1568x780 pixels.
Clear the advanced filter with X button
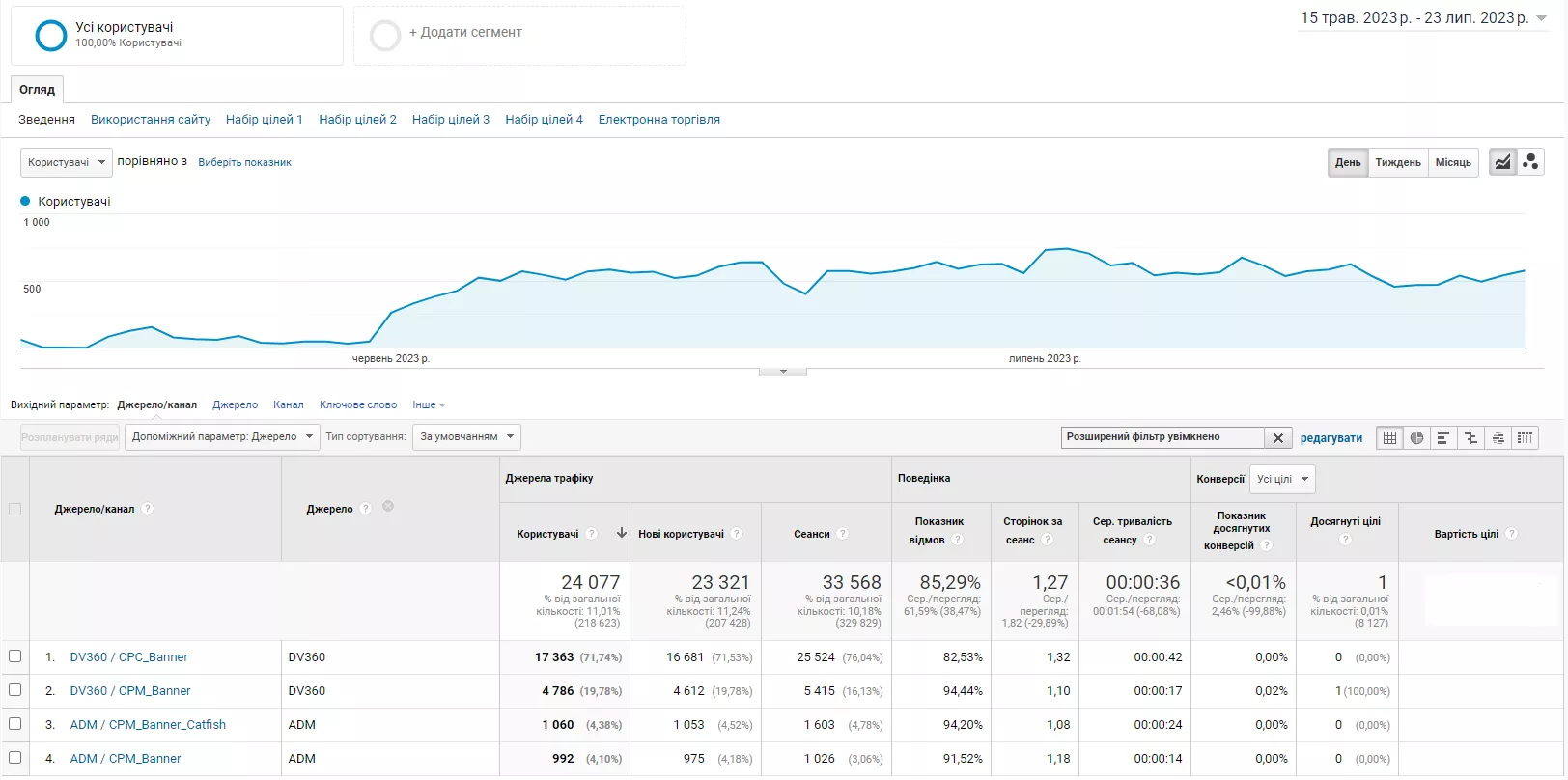(x=1278, y=438)
